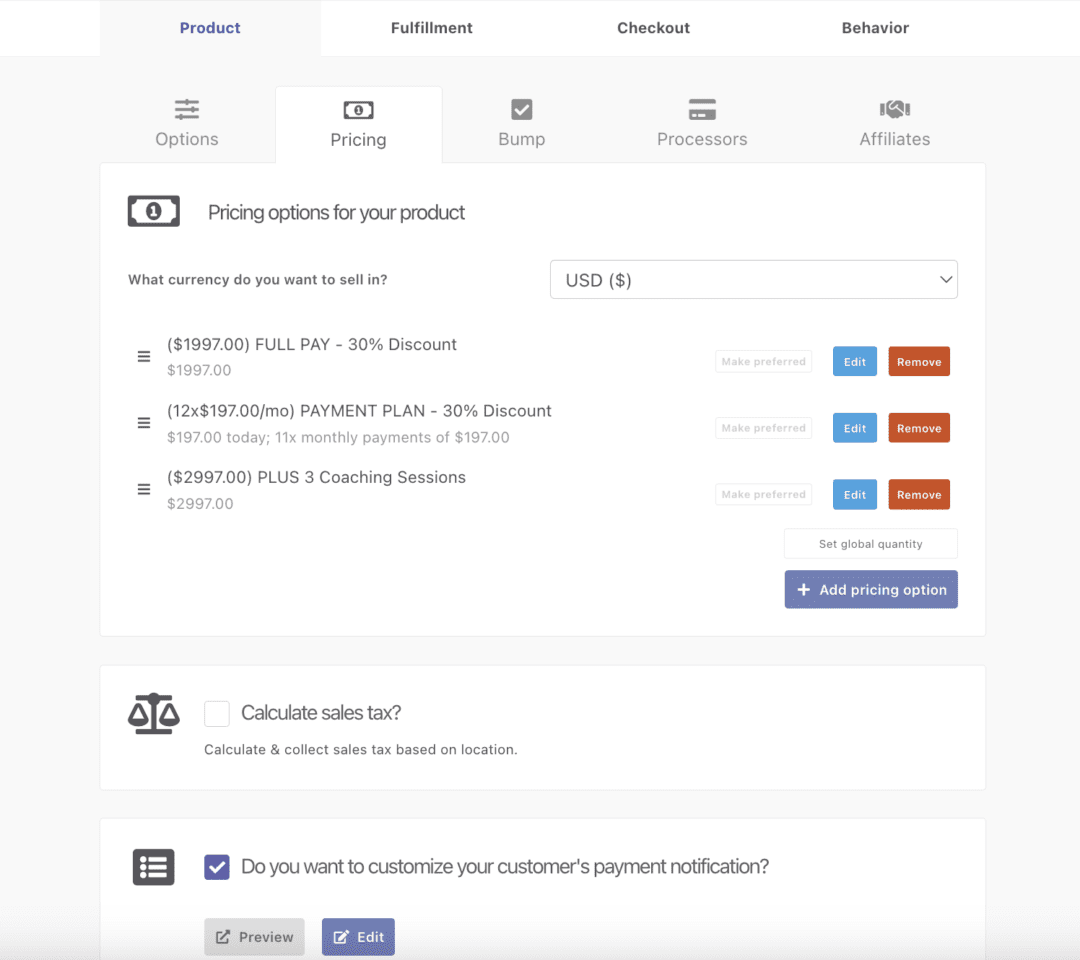Open the Affiliates handshake icon
Image resolution: width=1080 pixels, height=960 pixels.
pyautogui.click(x=895, y=109)
